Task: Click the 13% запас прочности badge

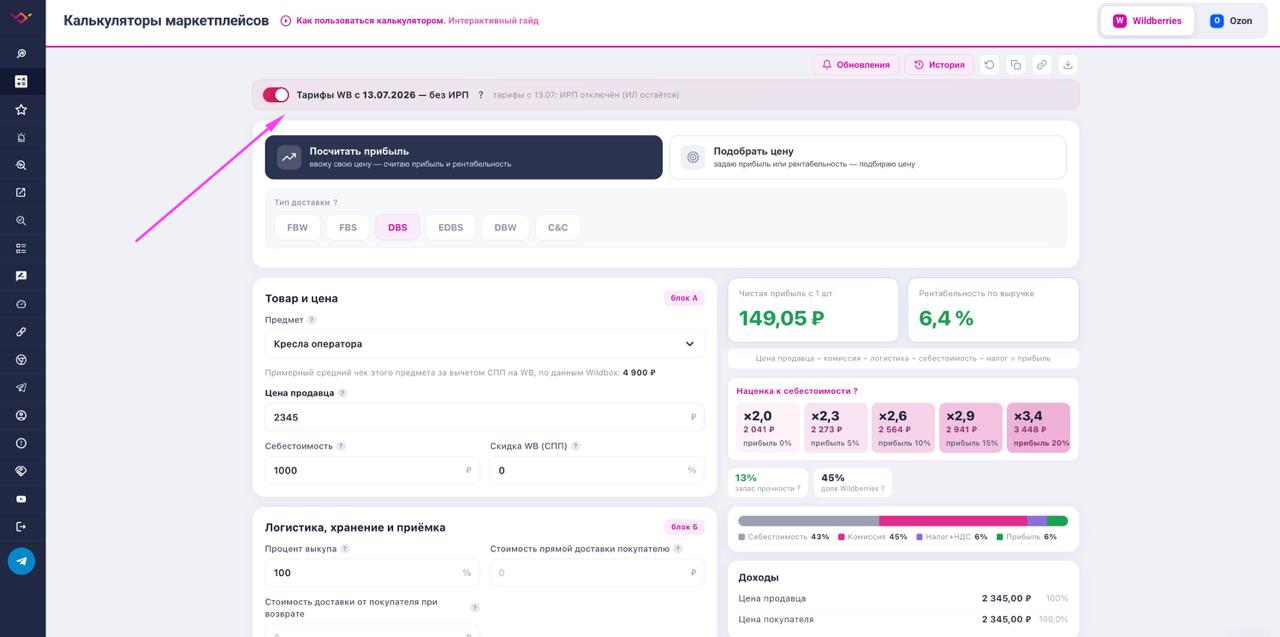Action: (768, 483)
